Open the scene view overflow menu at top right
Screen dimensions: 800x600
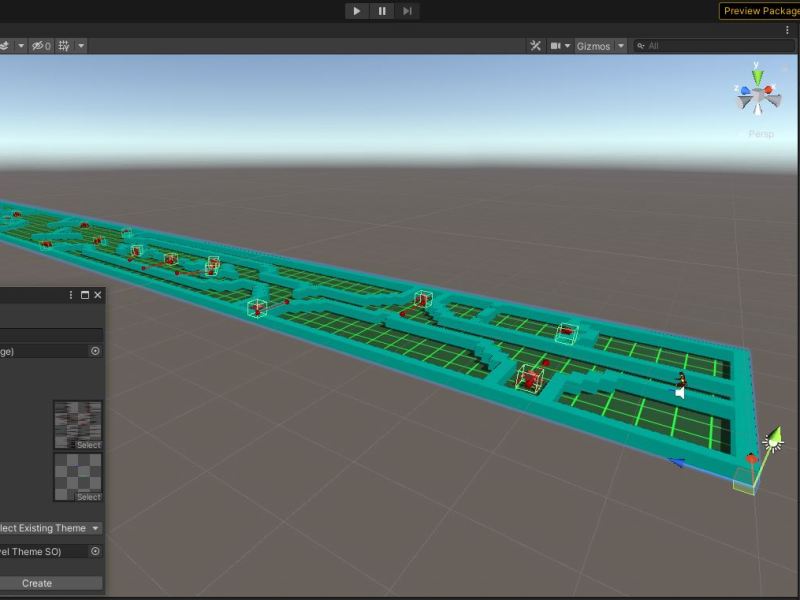[x=788, y=30]
